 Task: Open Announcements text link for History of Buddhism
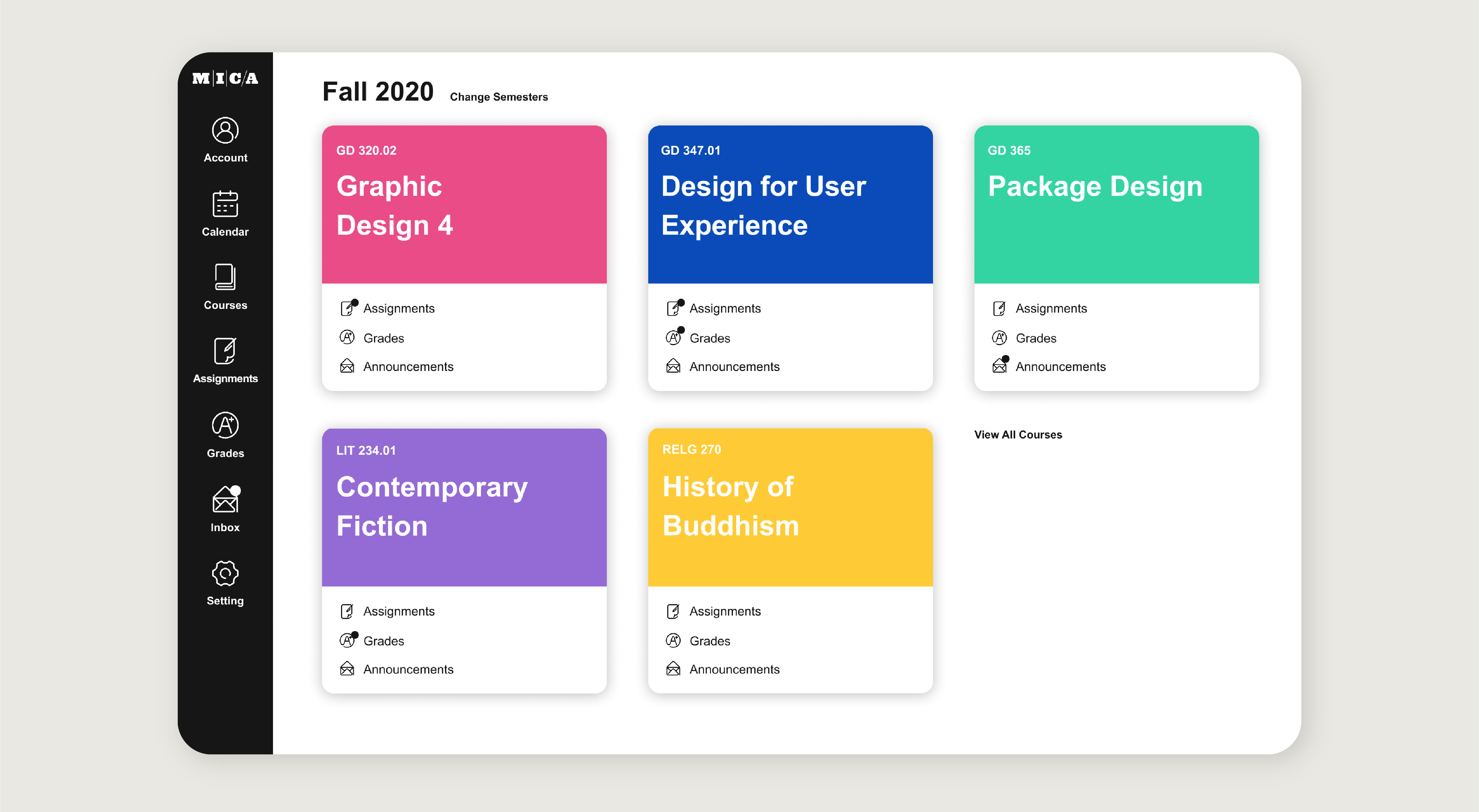(734, 669)
